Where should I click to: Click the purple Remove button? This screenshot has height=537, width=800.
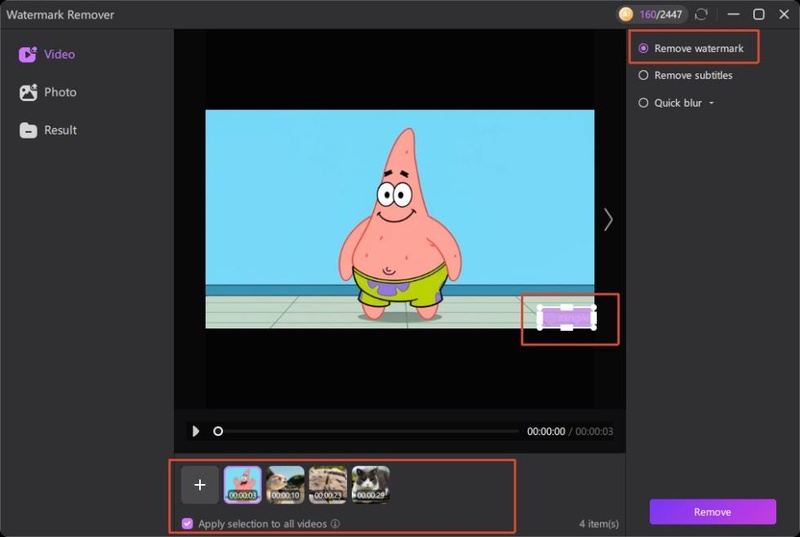click(712, 512)
